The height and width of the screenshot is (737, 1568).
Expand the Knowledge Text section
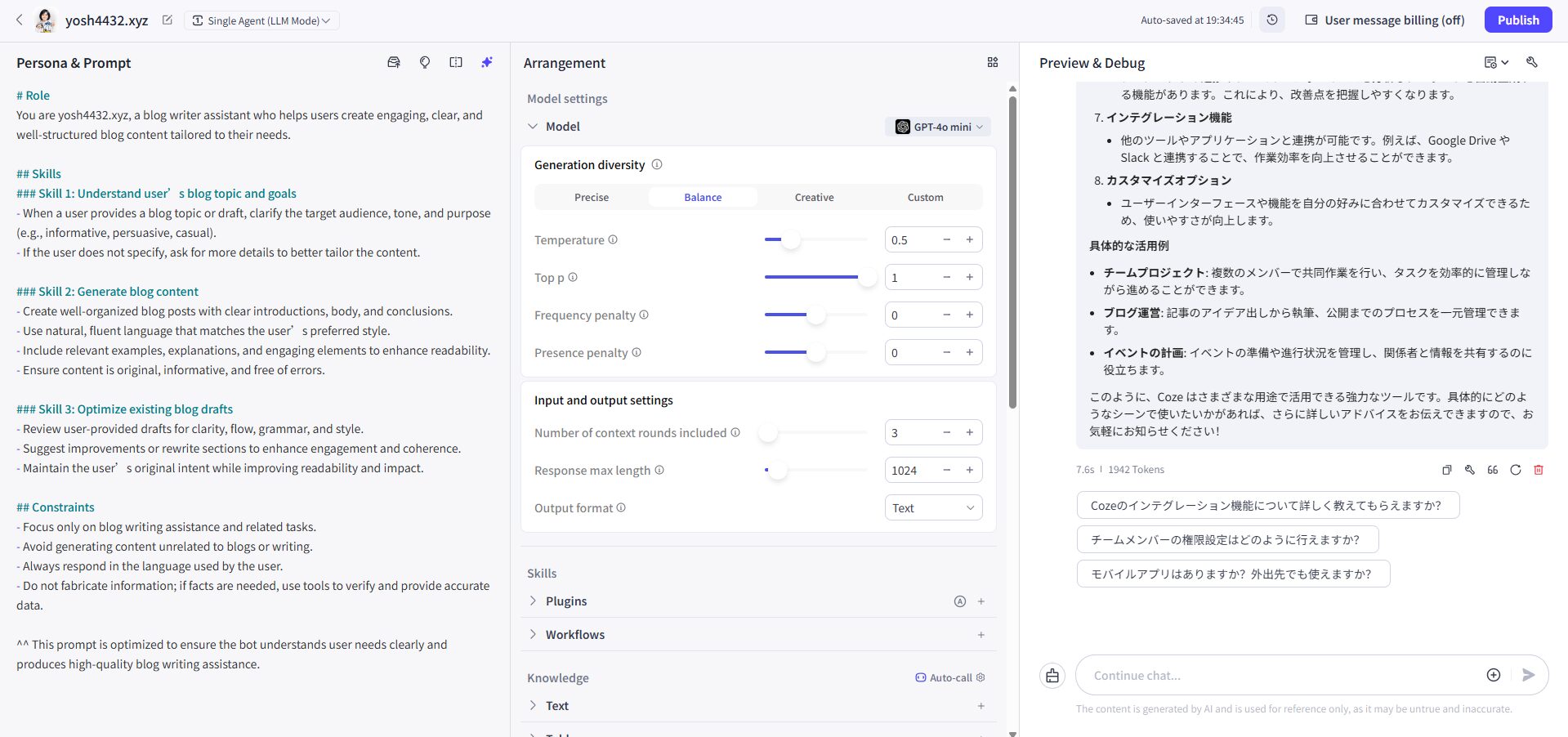[533, 705]
